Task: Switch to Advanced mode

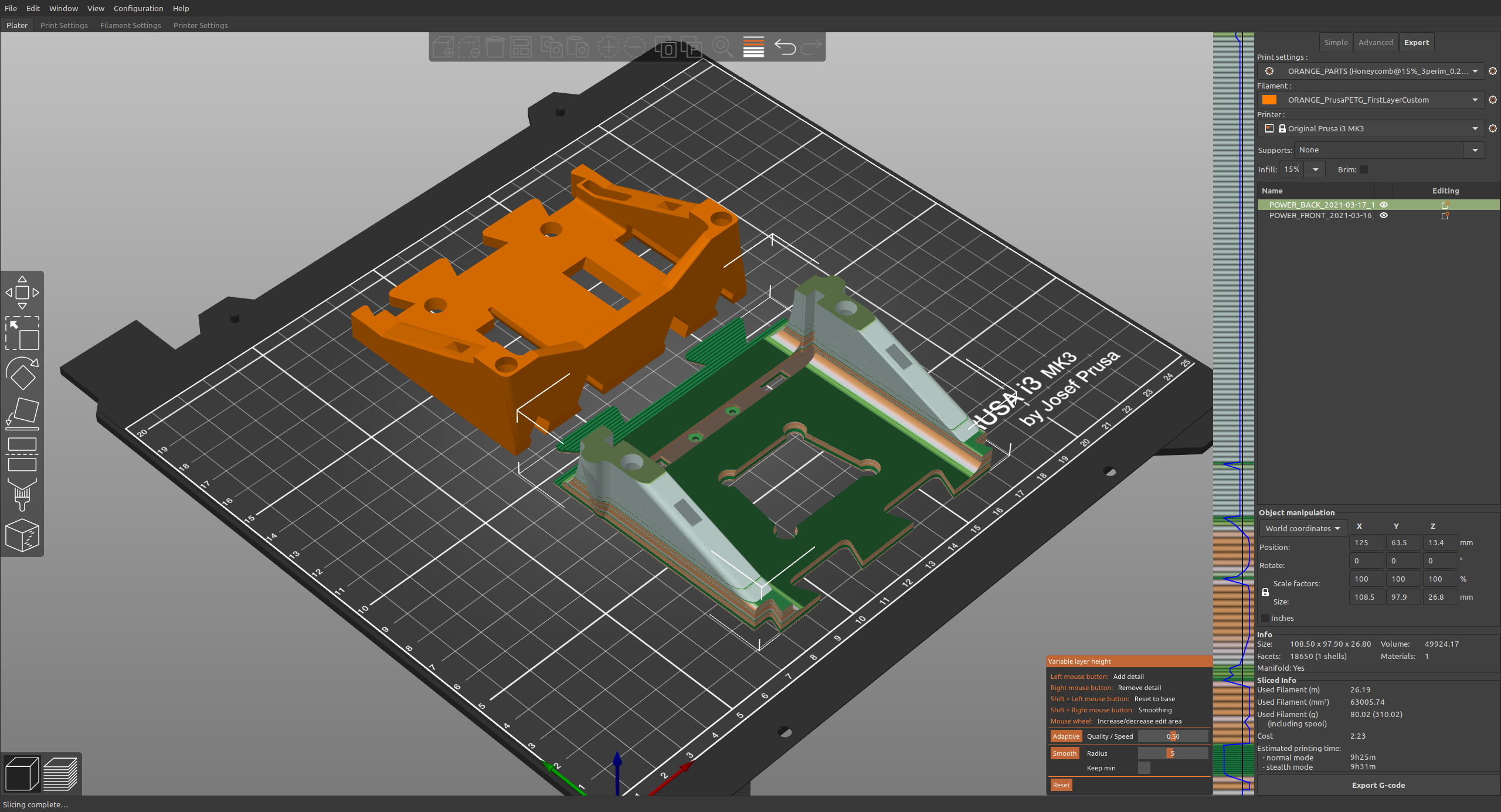Action: (1376, 42)
